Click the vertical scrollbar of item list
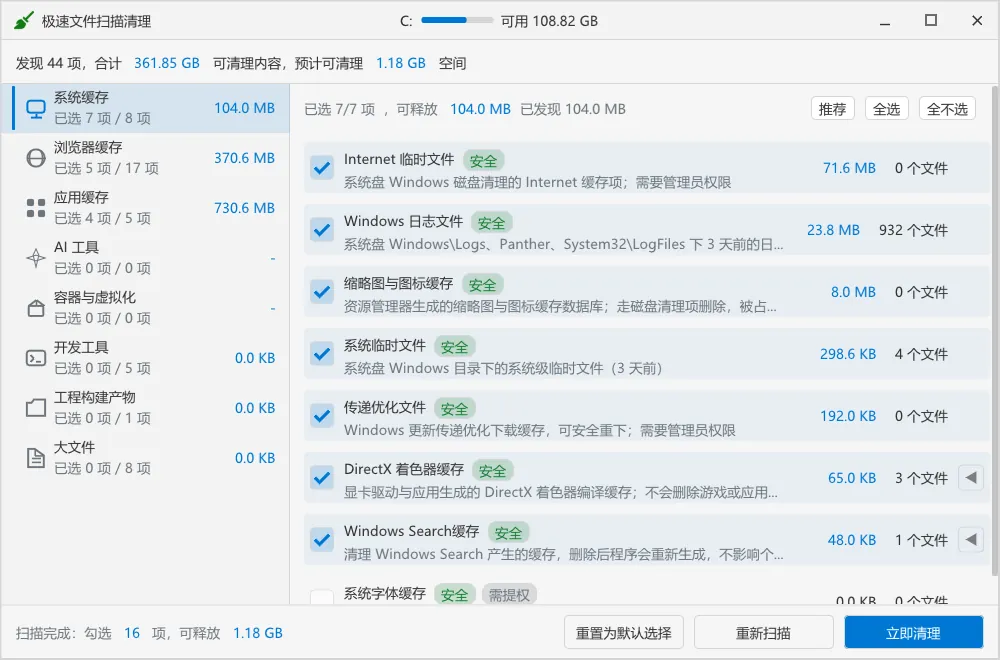Screen dimensions: 1000x660 pyautogui.click(x=994, y=332)
